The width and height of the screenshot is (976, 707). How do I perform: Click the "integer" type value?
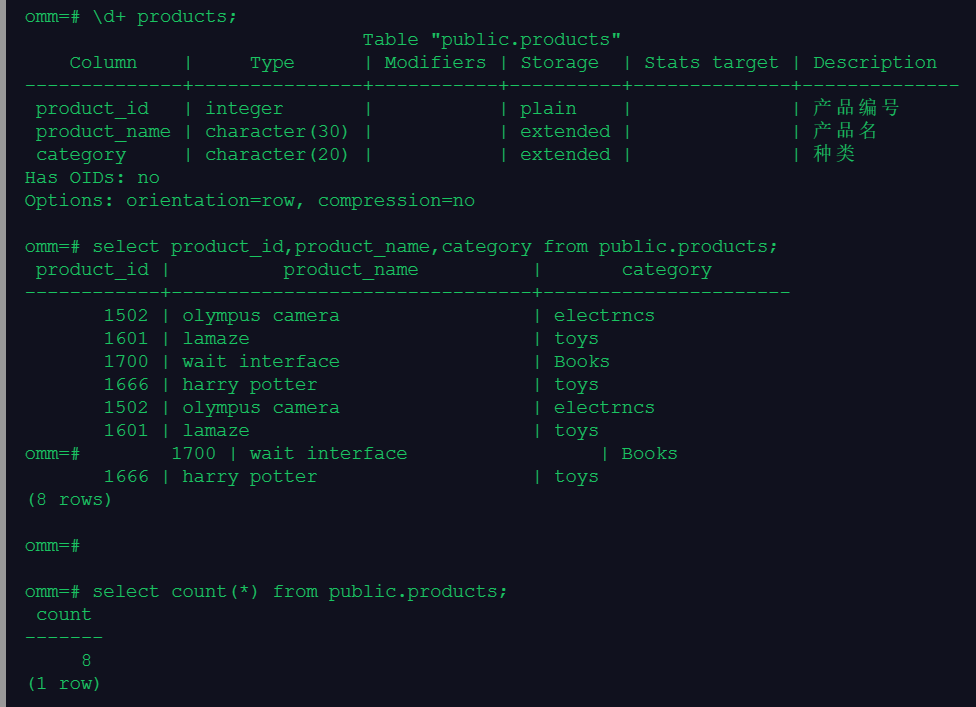coord(244,109)
